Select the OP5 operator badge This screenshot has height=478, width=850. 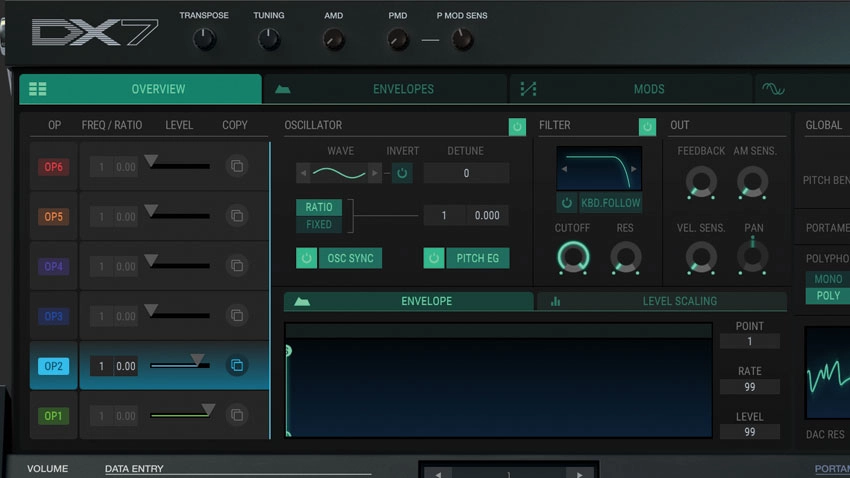pos(53,217)
